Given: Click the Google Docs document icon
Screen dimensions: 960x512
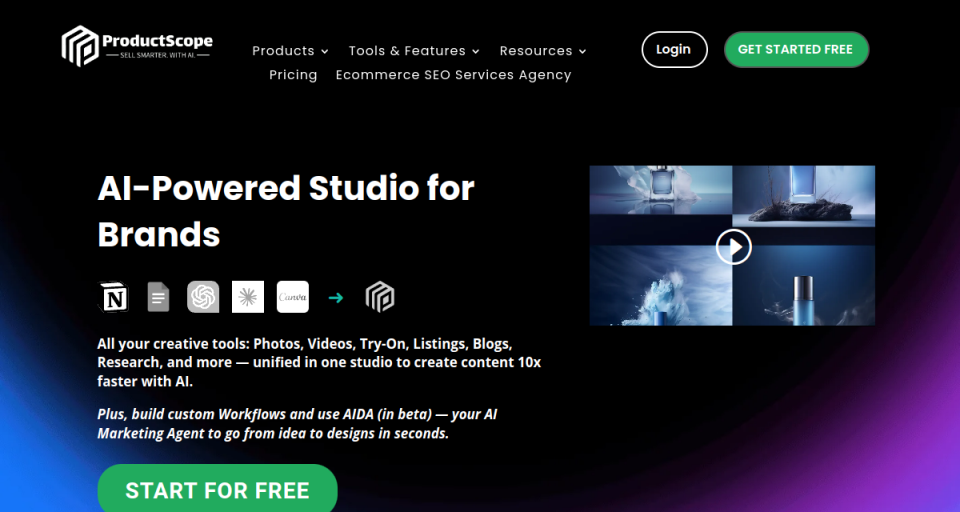Looking at the screenshot, I should pos(158,297).
